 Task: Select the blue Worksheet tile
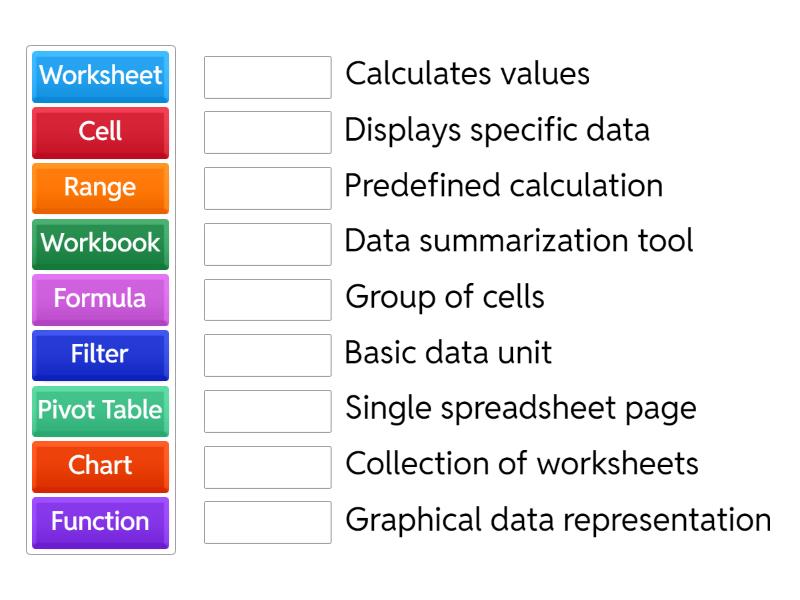[100, 76]
